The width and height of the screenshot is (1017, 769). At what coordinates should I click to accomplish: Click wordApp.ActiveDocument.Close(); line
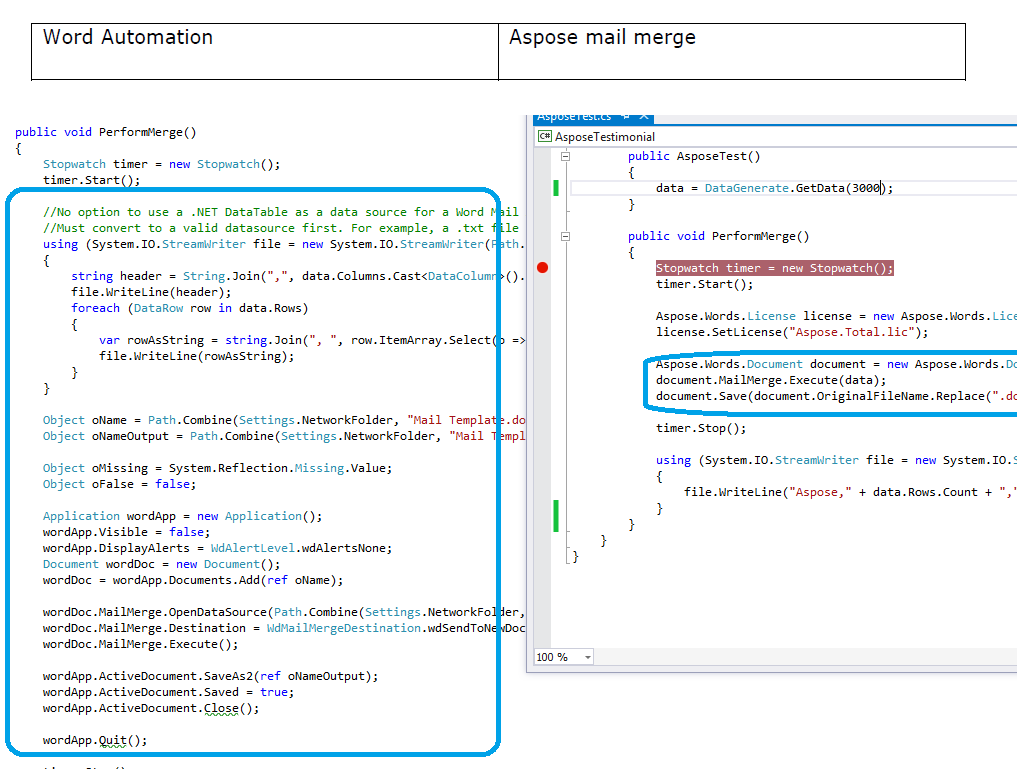[151, 709]
